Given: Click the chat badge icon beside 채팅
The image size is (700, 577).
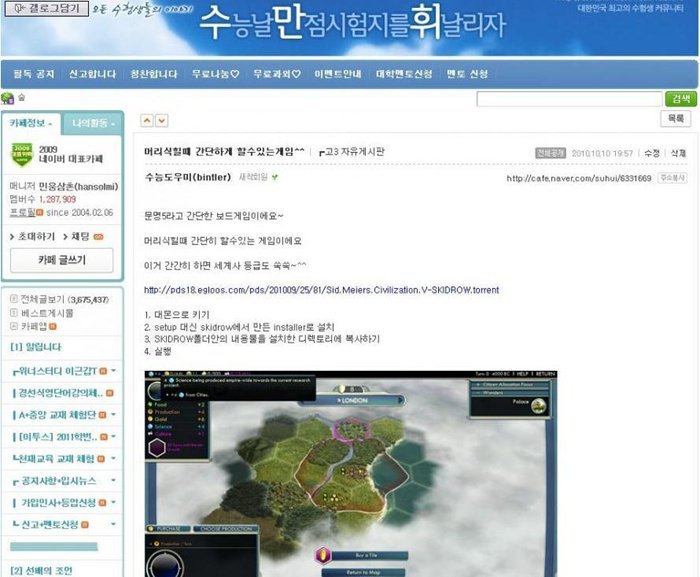Looking at the screenshot, I should 98,237.
